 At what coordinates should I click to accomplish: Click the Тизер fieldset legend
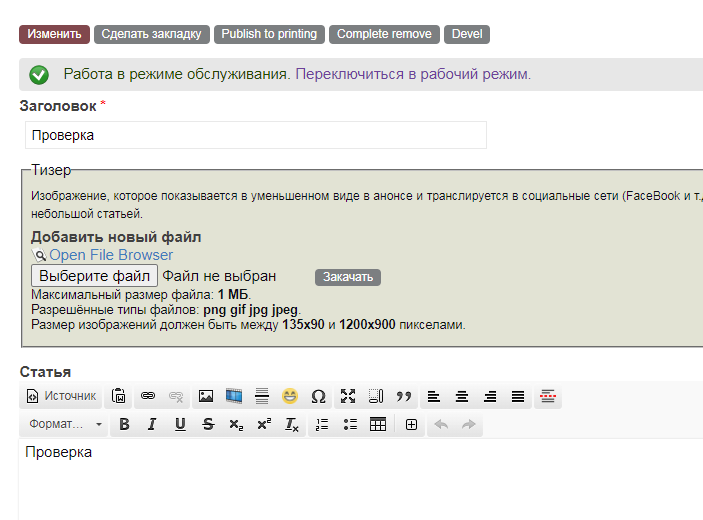click(x=51, y=170)
